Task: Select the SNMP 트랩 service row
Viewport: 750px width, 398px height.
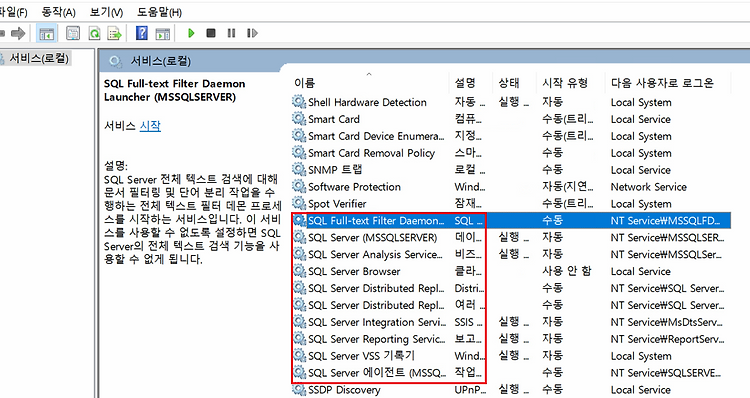Action: [x=335, y=170]
